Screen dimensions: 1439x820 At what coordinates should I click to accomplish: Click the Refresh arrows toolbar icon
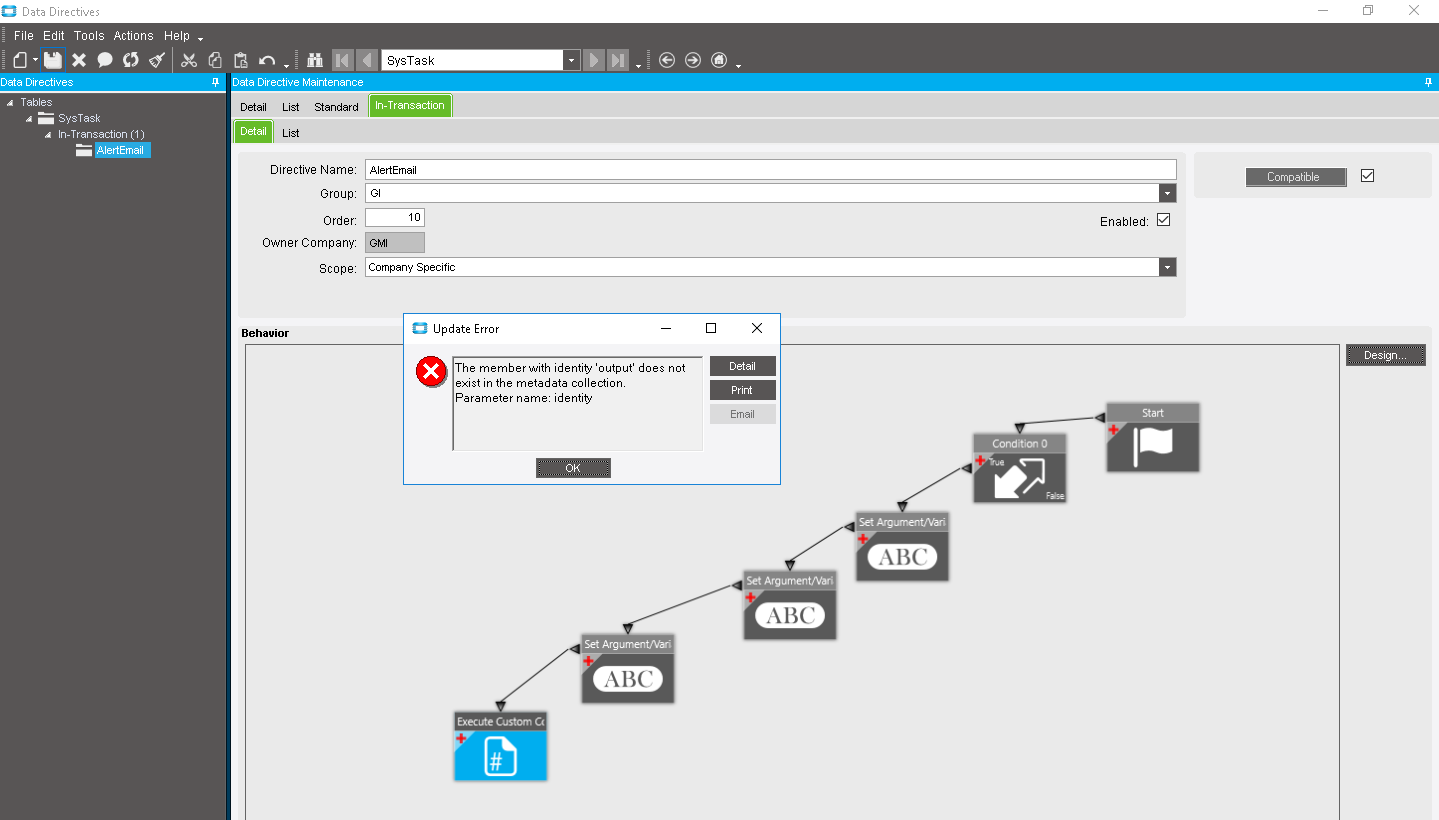pyautogui.click(x=131, y=60)
